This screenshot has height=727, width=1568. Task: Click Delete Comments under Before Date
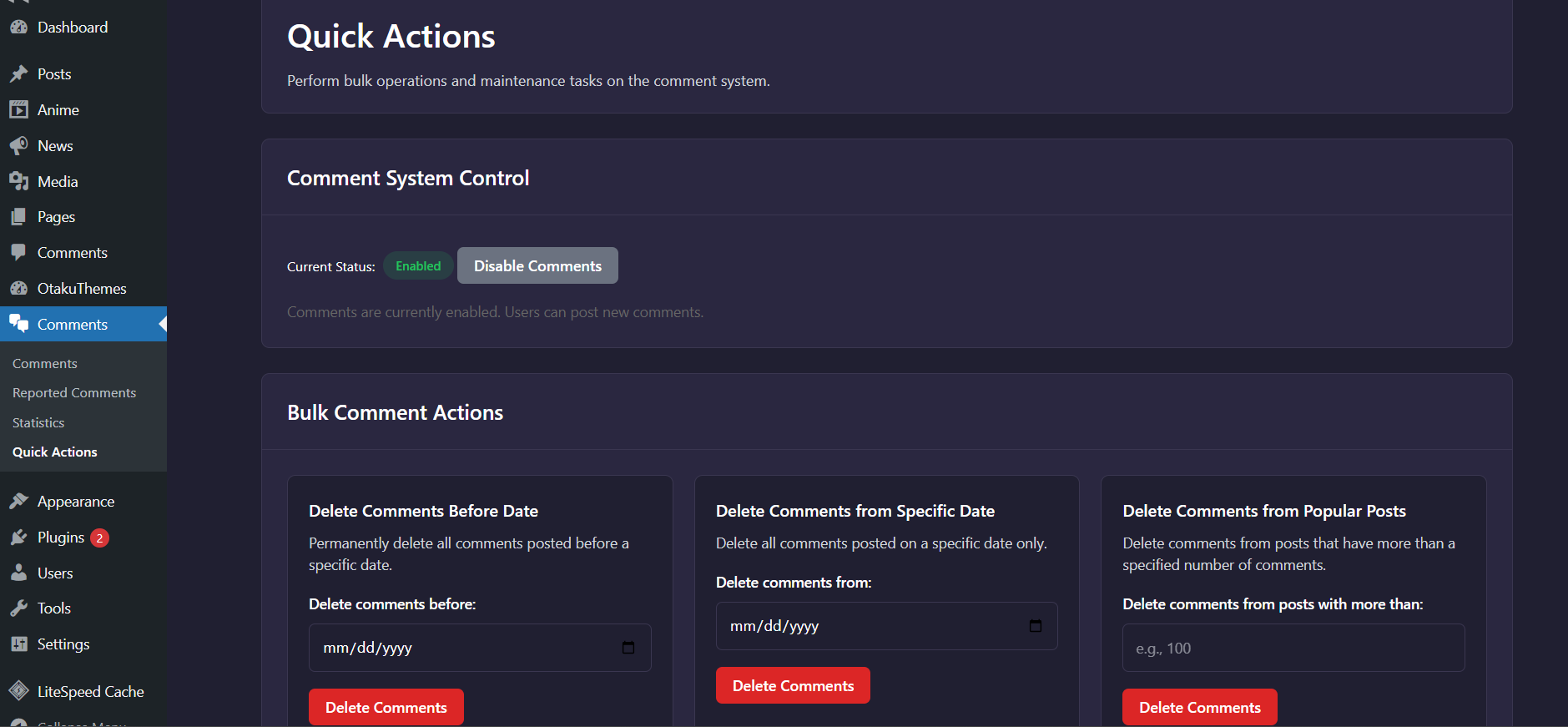[386, 707]
